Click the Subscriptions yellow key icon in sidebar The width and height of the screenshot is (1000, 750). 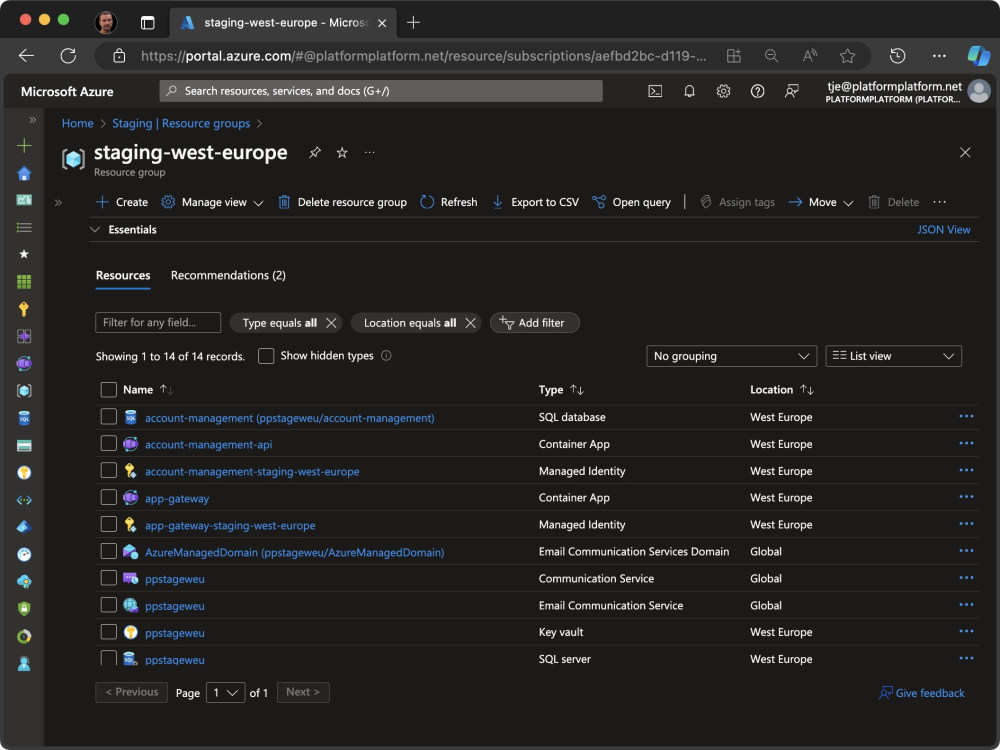point(24,309)
